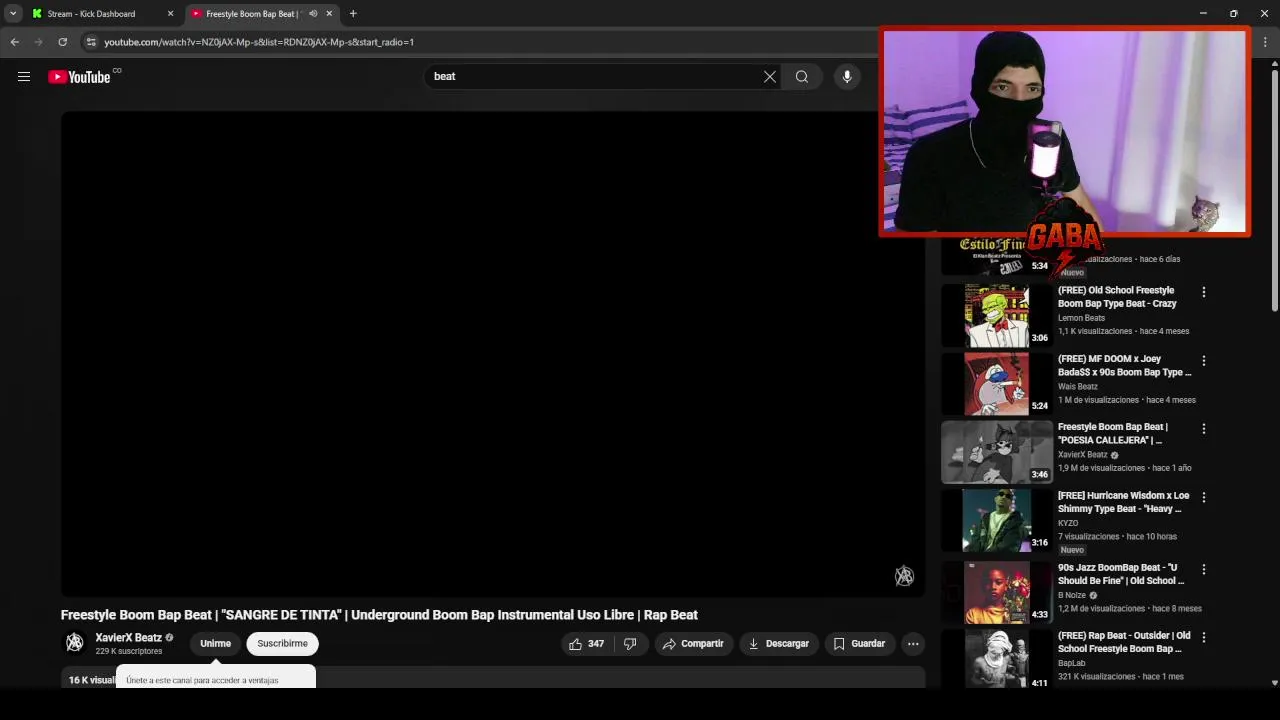
Task: Open more actions three-dot menu under video
Action: point(913,644)
